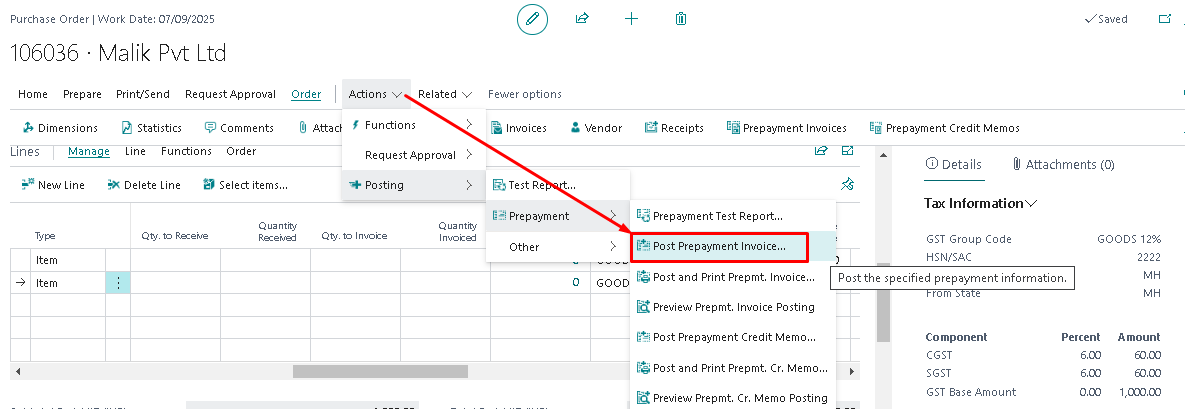
Task: Expand the Related dropdown
Action: tap(445, 94)
